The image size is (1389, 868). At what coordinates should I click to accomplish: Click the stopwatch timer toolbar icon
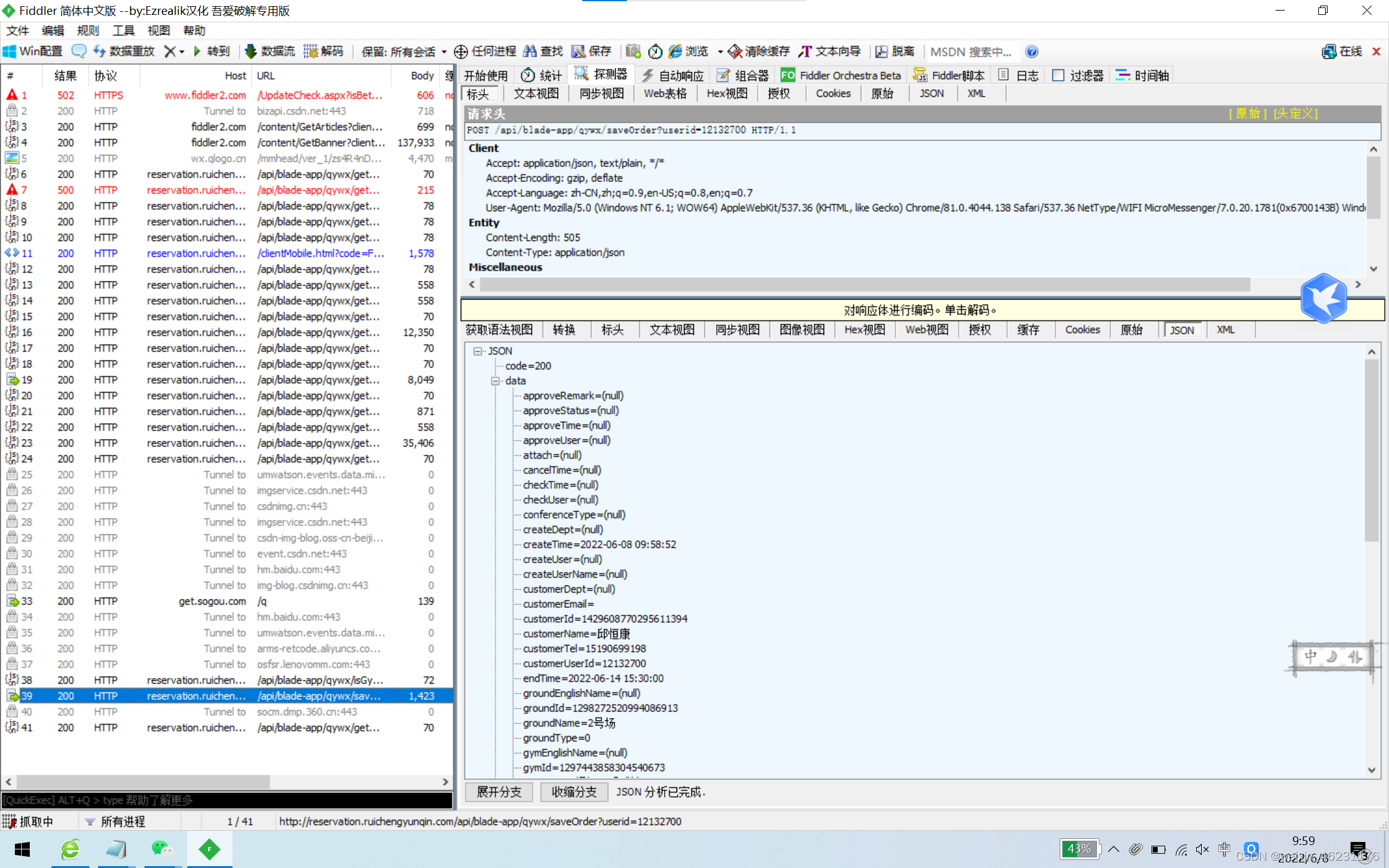click(655, 51)
